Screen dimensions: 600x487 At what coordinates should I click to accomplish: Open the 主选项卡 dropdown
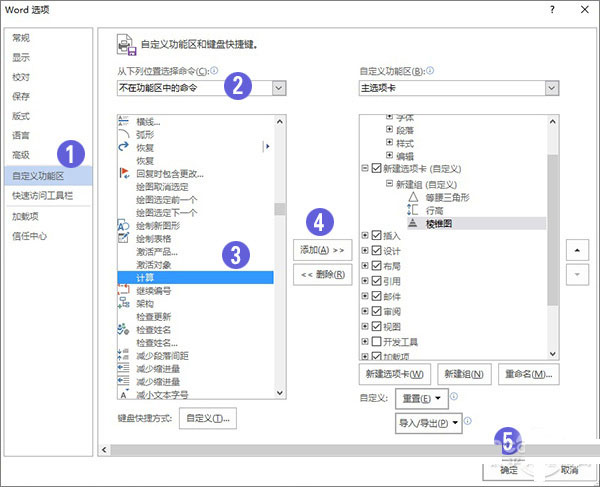[x=551, y=88]
